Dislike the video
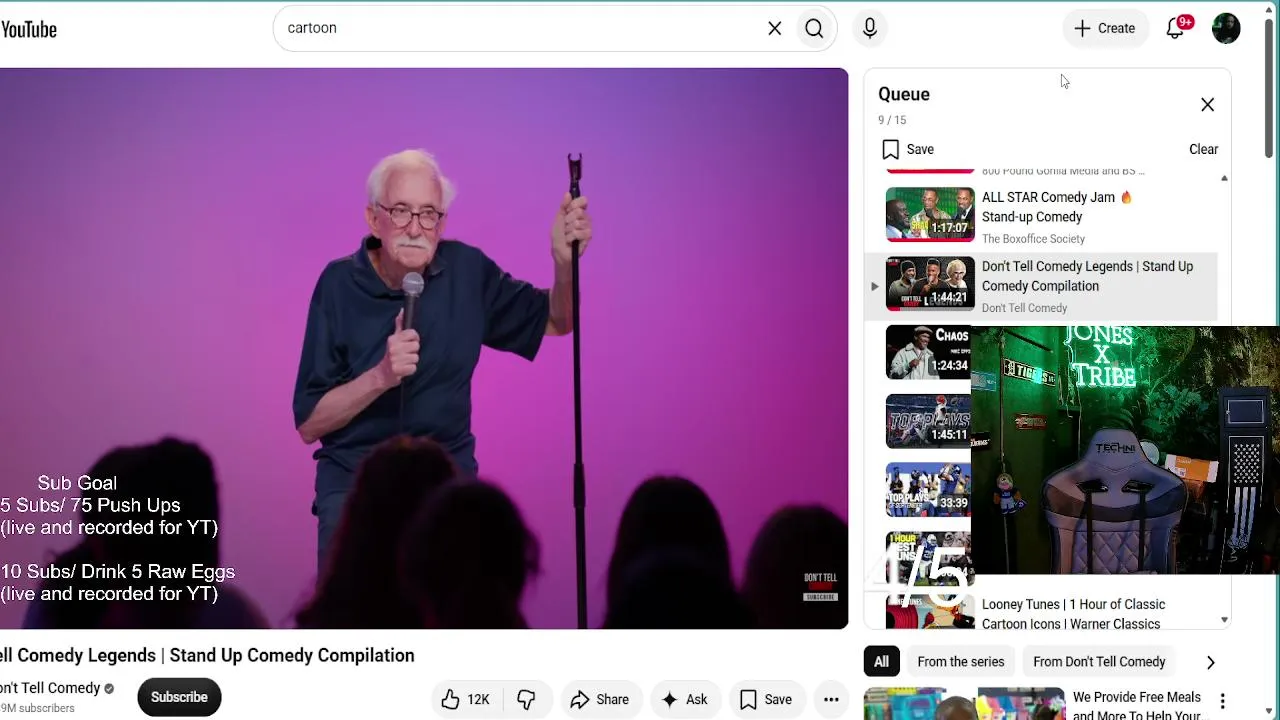 [x=527, y=700]
